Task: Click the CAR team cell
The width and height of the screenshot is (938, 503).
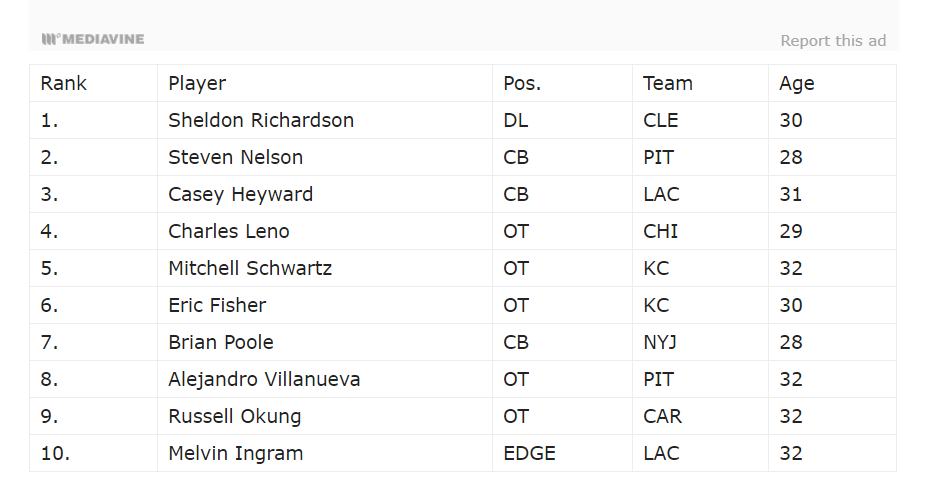Action: pos(662,416)
